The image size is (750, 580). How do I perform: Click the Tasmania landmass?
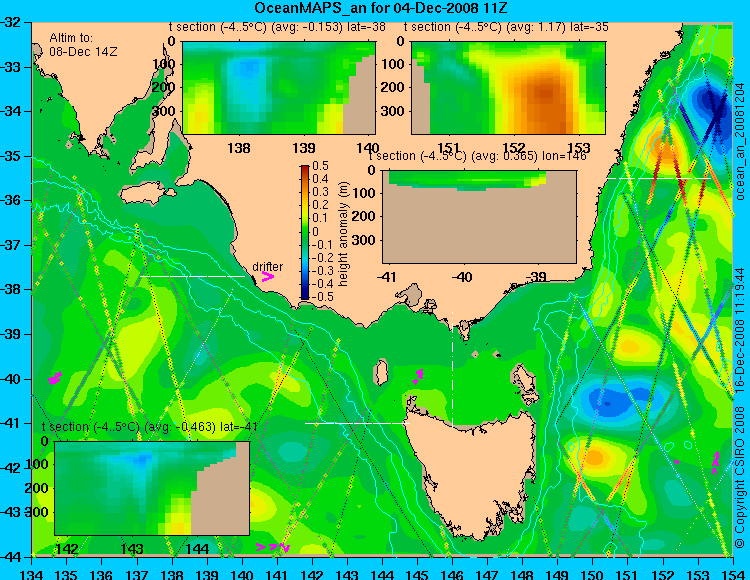(x=474, y=471)
